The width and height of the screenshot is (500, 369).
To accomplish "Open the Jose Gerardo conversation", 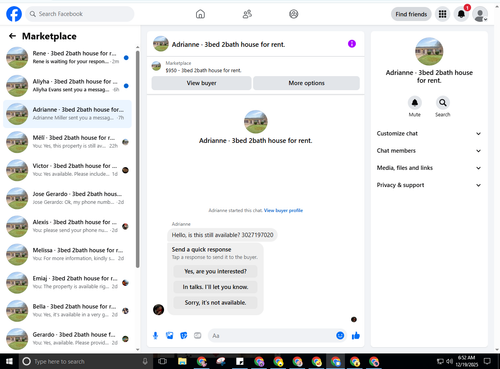I will pos(67,198).
